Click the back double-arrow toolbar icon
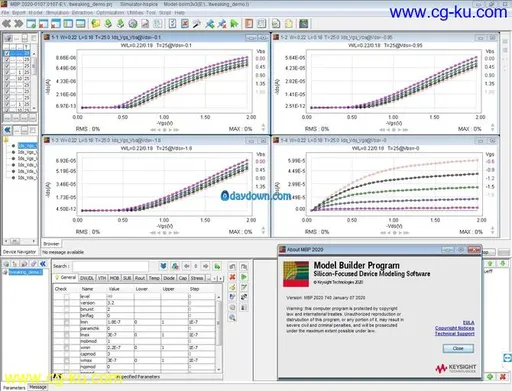The height and width of the screenshot is (391, 512). pyautogui.click(x=6, y=23)
